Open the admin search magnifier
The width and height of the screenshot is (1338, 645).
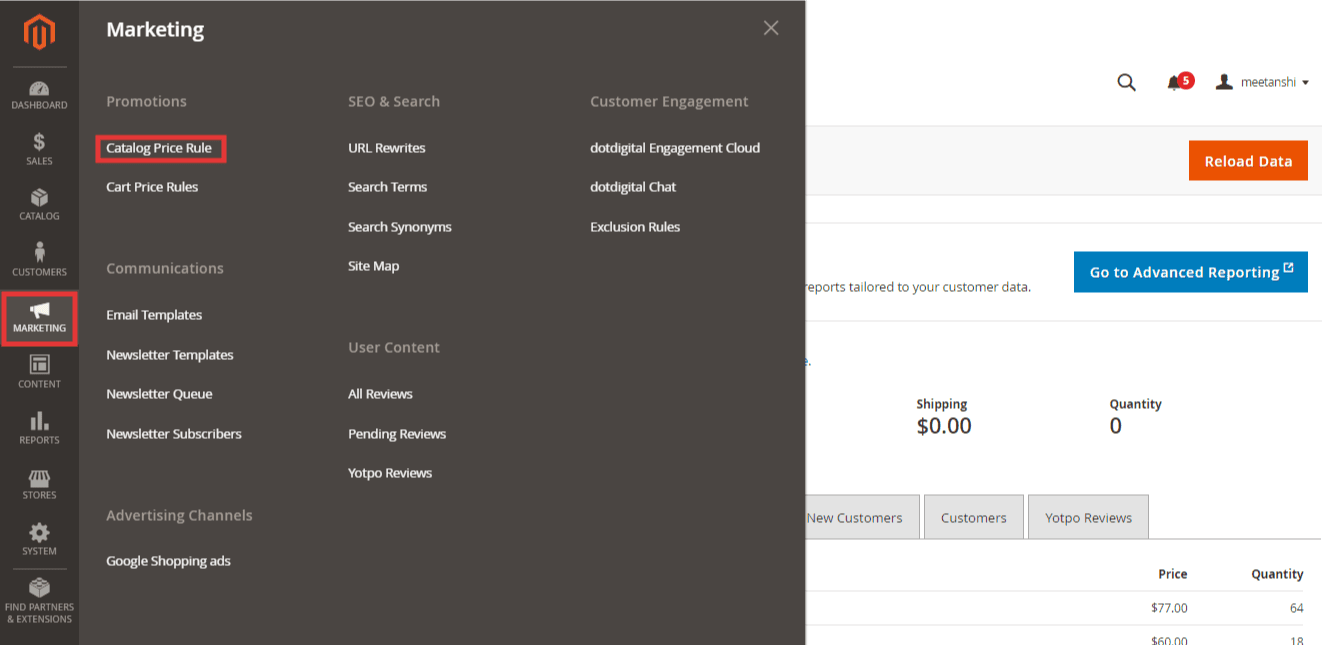coord(1126,82)
